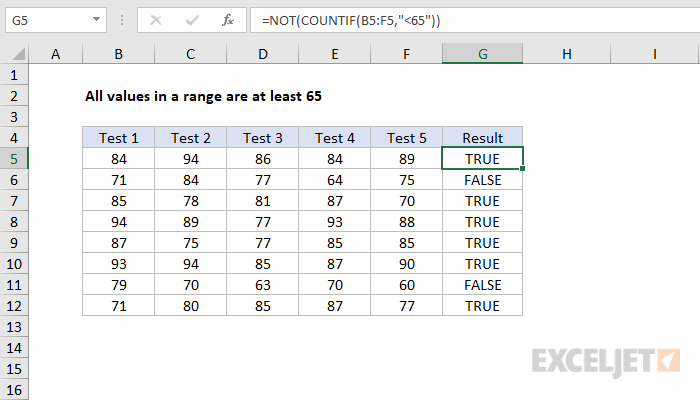Viewport: 700px width, 400px height.
Task: Select the TRUE result cell in row 5
Action: (483, 159)
